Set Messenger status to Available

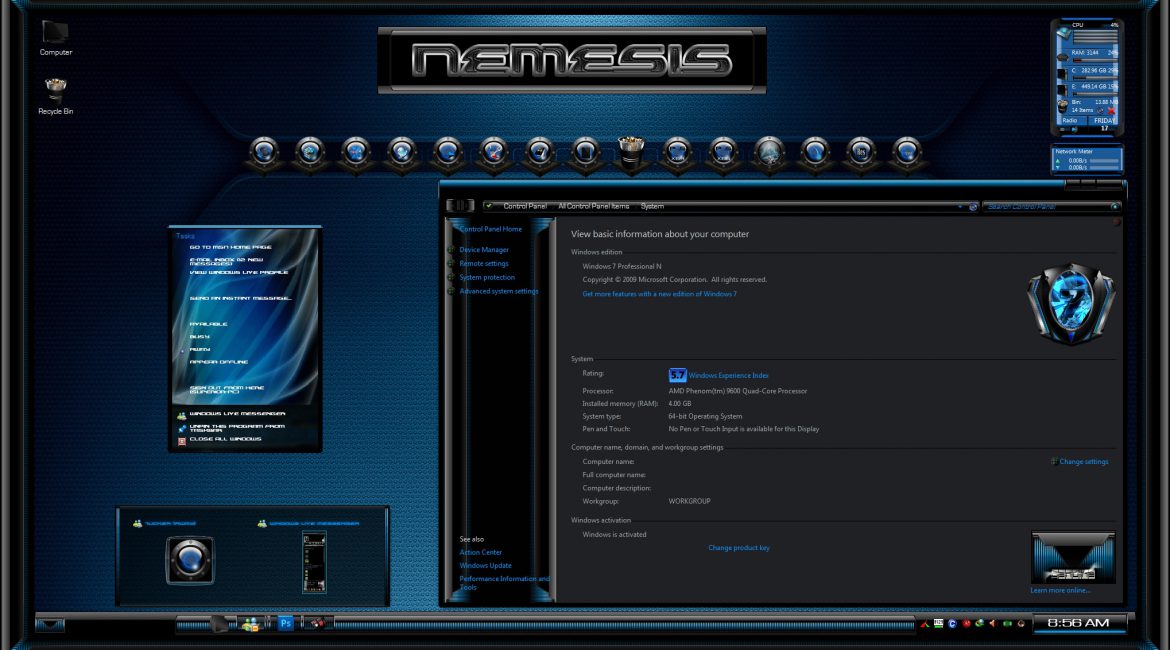(208, 324)
